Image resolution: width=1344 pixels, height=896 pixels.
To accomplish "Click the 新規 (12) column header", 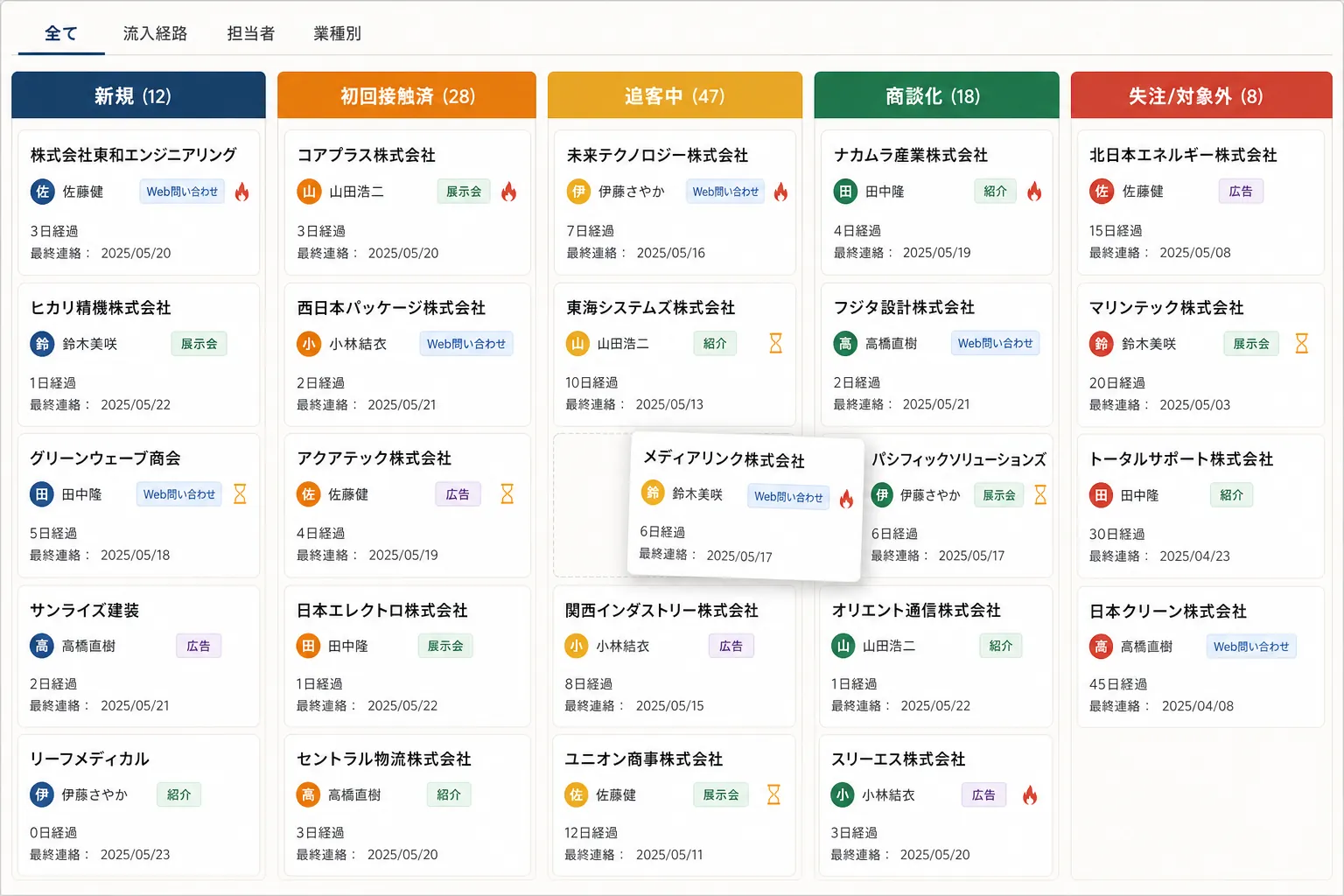I will pyautogui.click(x=138, y=95).
